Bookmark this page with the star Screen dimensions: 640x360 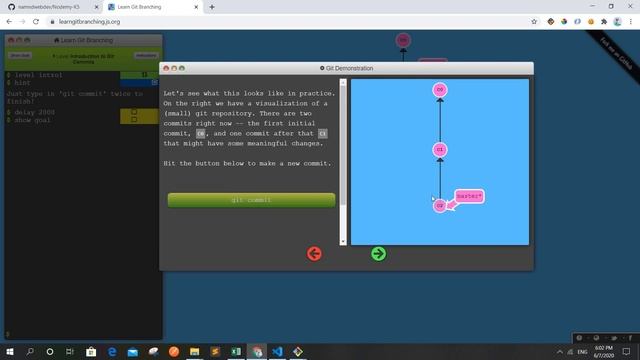[x=534, y=22]
